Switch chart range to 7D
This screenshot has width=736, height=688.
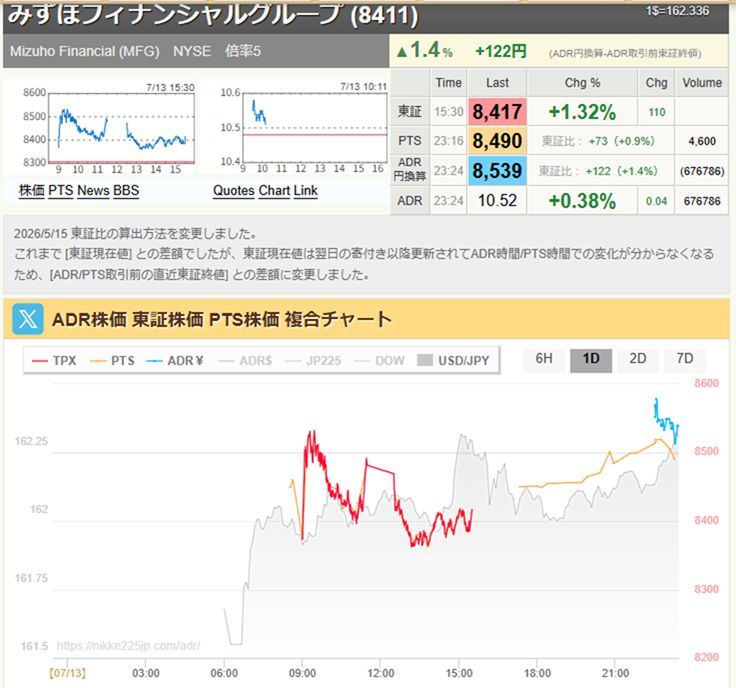point(684,359)
